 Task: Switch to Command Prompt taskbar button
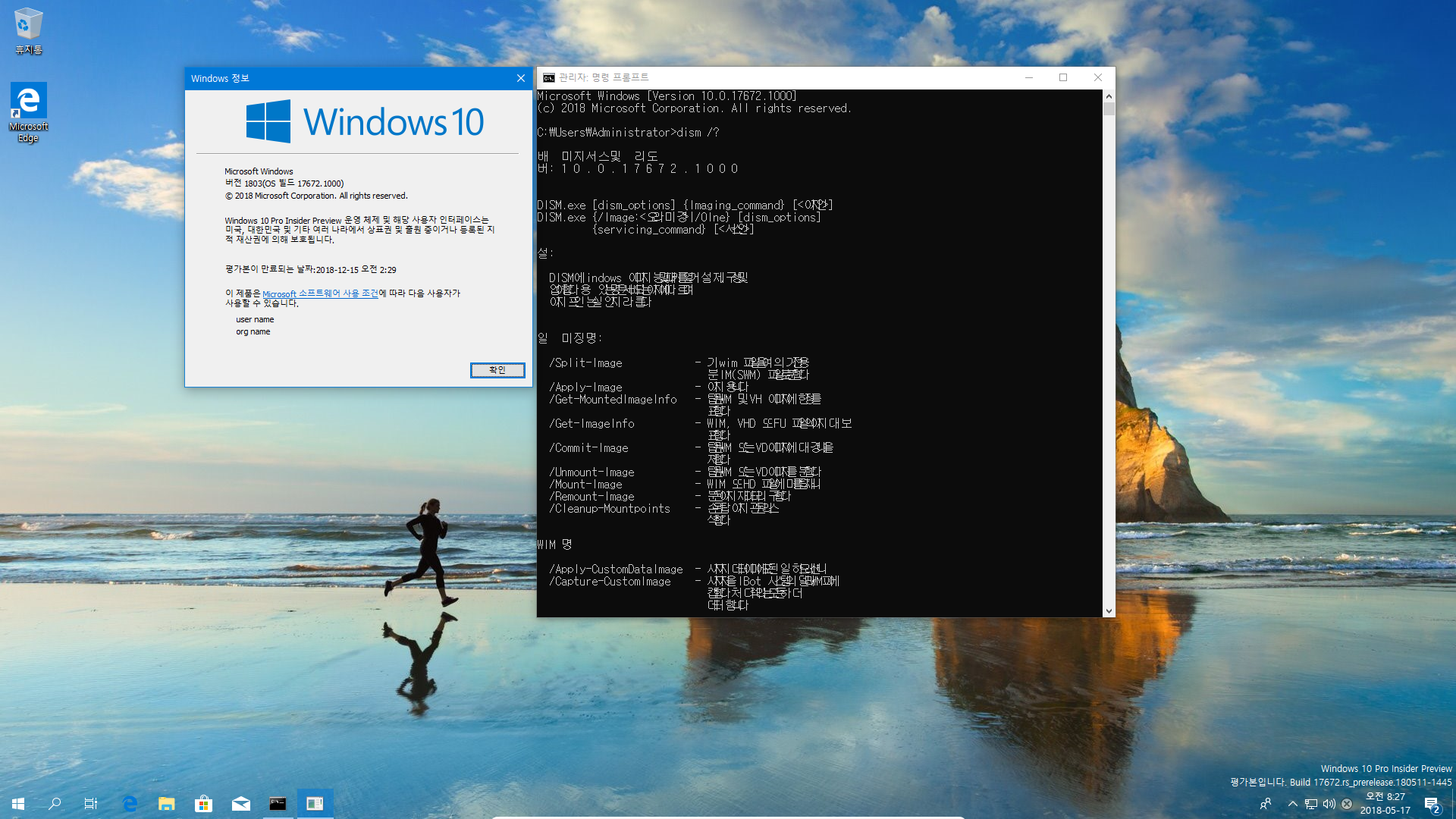tap(278, 804)
